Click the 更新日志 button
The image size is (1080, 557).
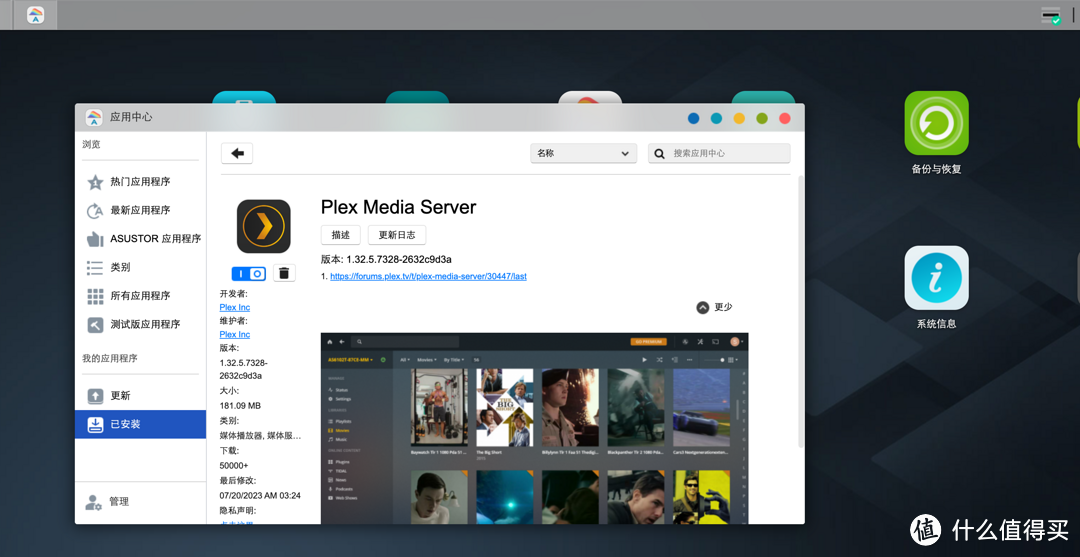pyautogui.click(x=397, y=235)
